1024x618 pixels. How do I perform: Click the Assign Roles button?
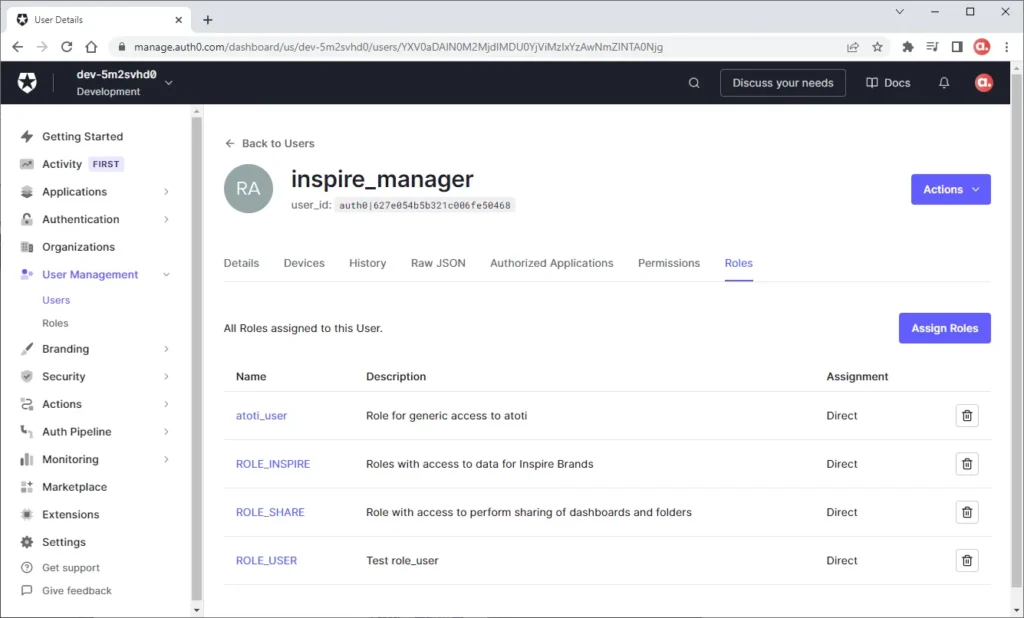(944, 328)
